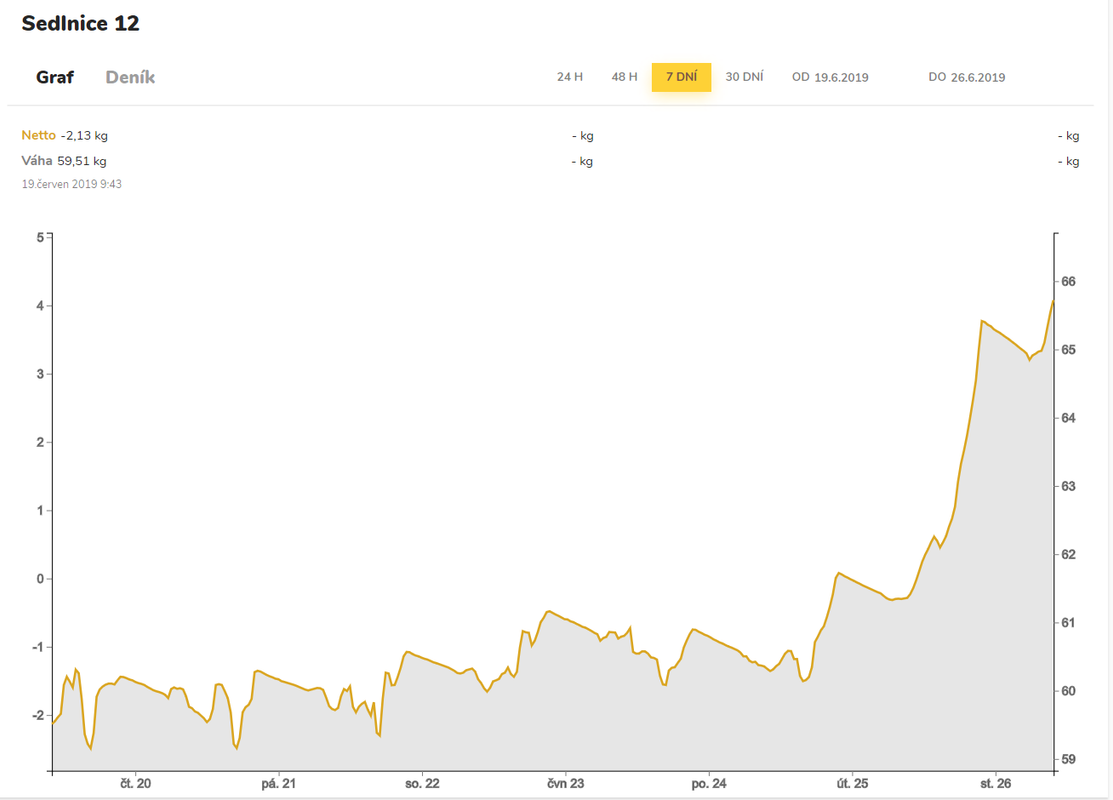
Task: Click the čvn 23 axis label
Action: coord(566,784)
